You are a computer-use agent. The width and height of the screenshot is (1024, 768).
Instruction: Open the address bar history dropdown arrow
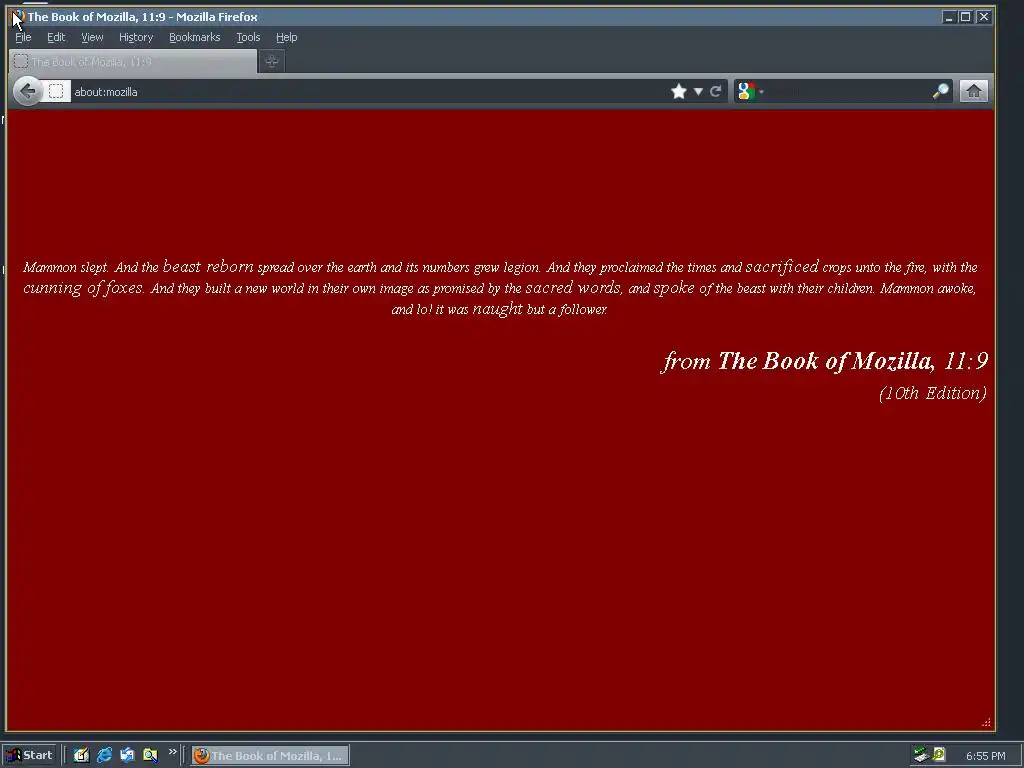(698, 91)
